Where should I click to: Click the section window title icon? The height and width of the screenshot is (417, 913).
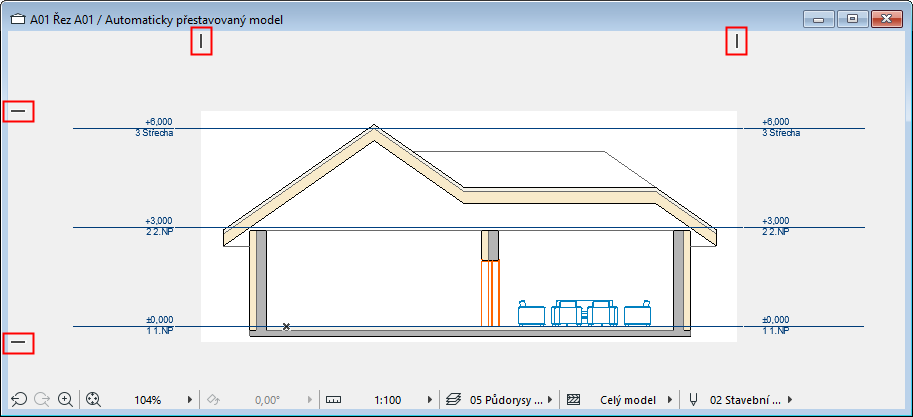coord(19,20)
